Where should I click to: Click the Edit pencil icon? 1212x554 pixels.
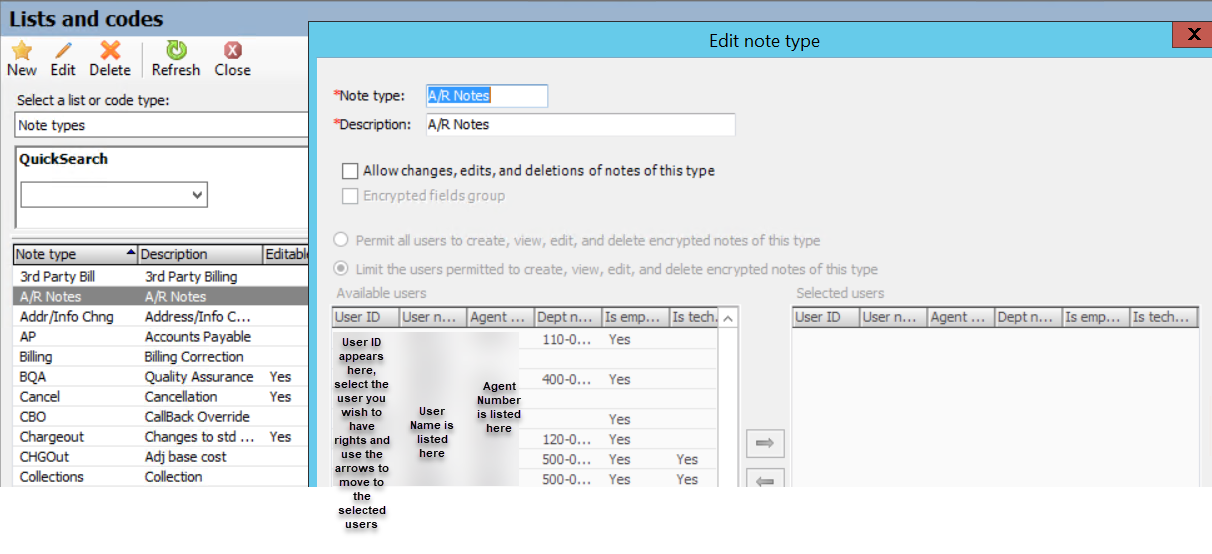click(x=63, y=50)
